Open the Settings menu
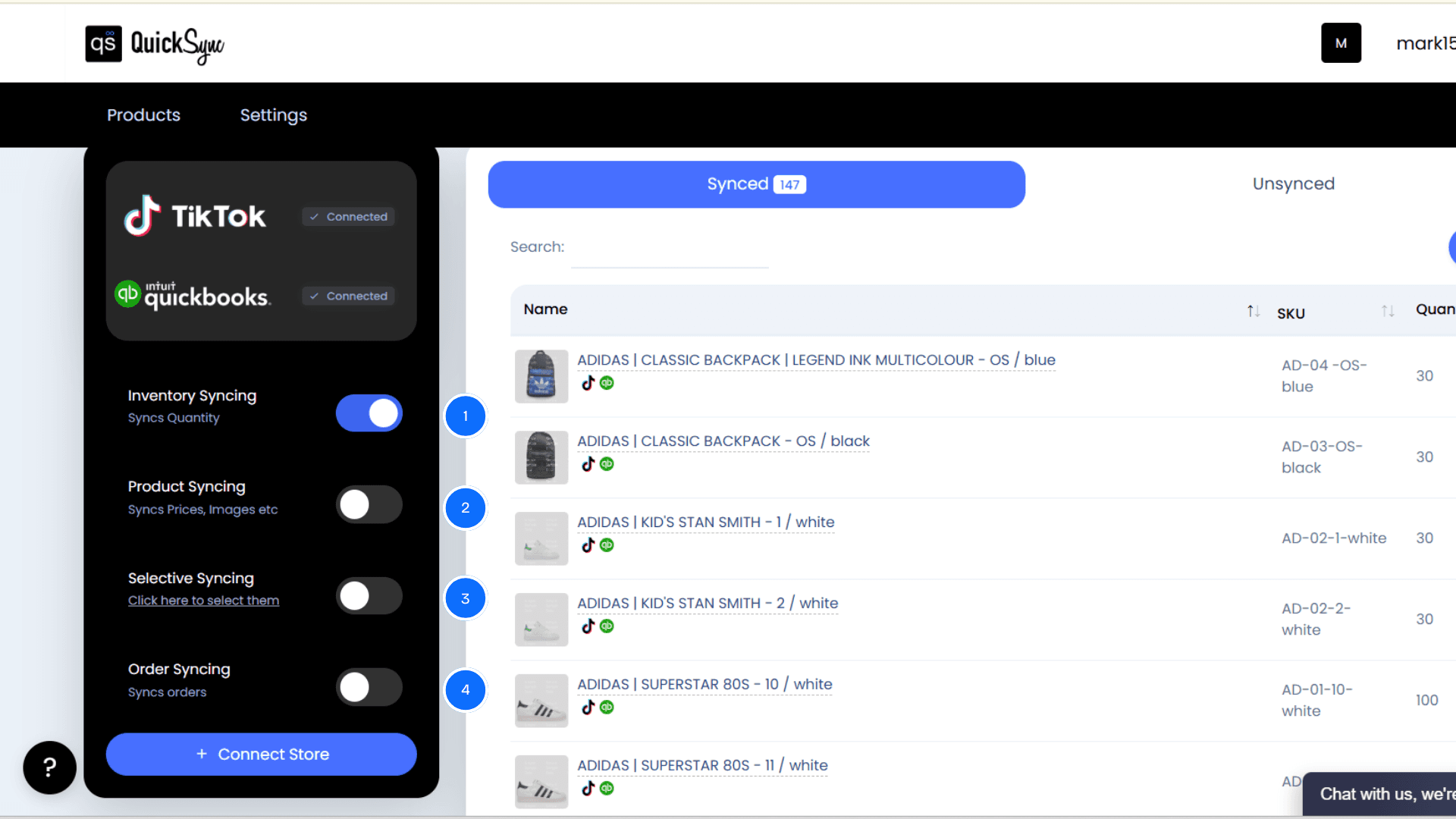Viewport: 1456px width, 819px height. click(274, 115)
